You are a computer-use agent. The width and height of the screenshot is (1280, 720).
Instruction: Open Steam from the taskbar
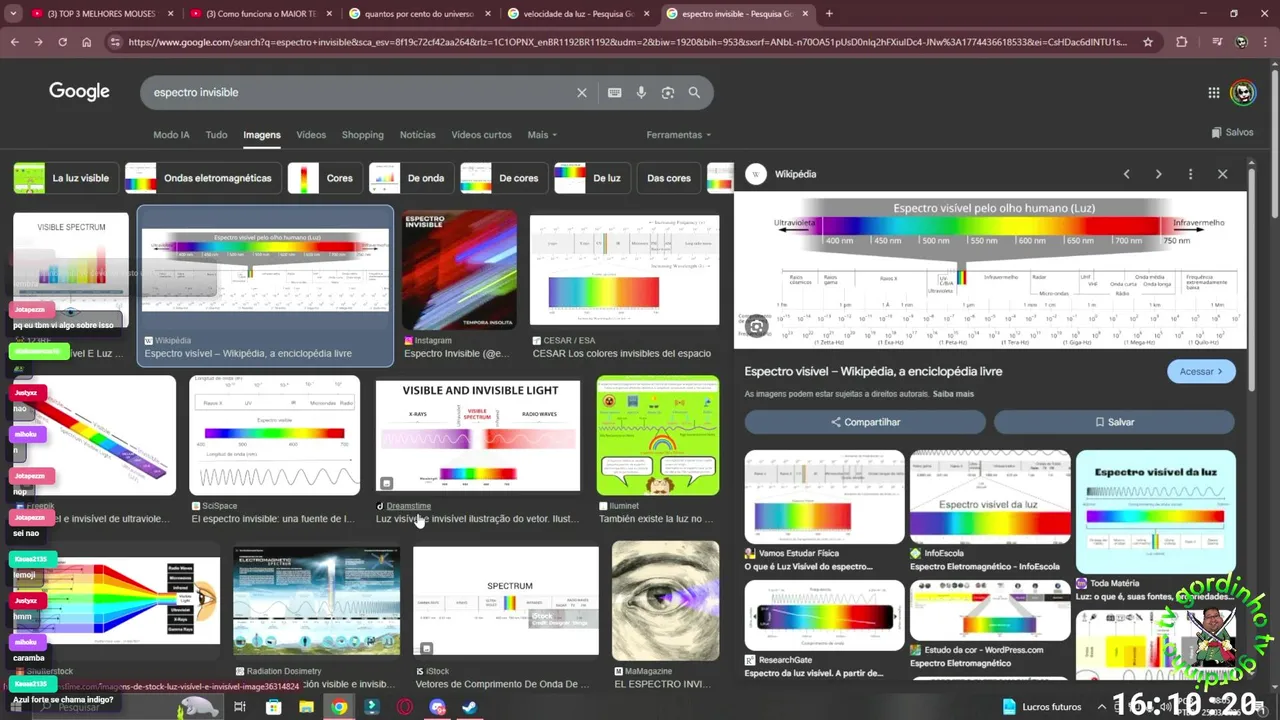point(469,707)
